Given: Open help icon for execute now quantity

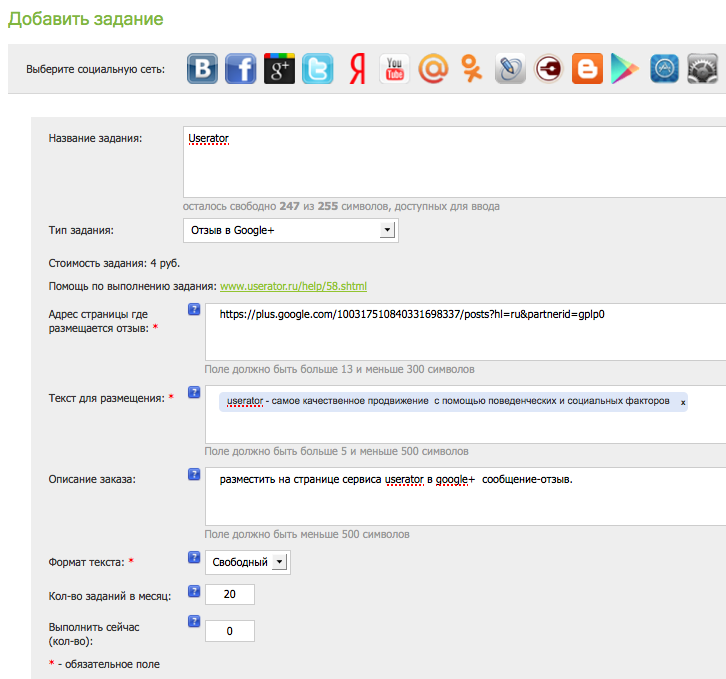Looking at the screenshot, I should tap(194, 622).
